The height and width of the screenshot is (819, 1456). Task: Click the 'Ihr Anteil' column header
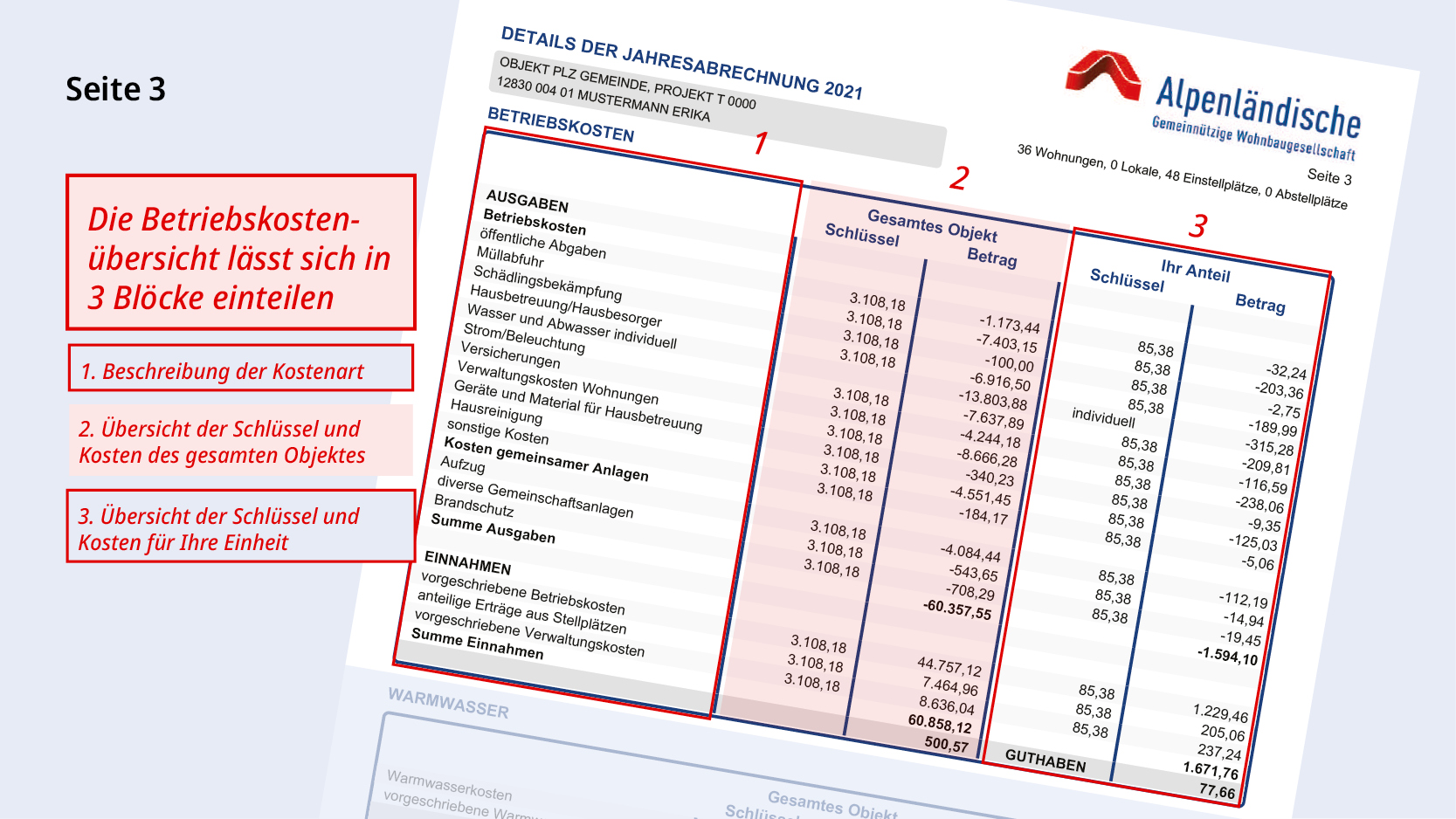click(x=1195, y=271)
